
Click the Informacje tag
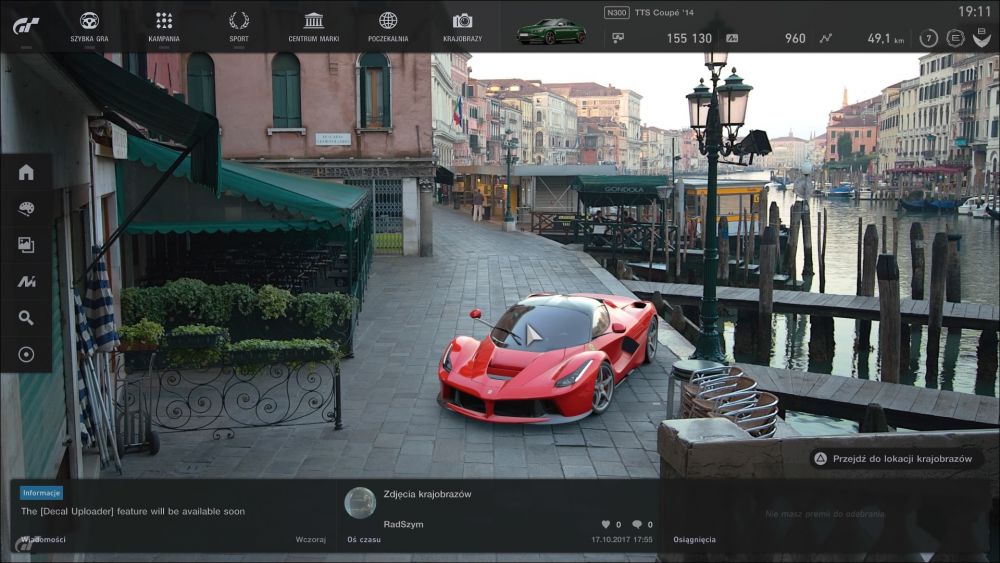pos(41,493)
